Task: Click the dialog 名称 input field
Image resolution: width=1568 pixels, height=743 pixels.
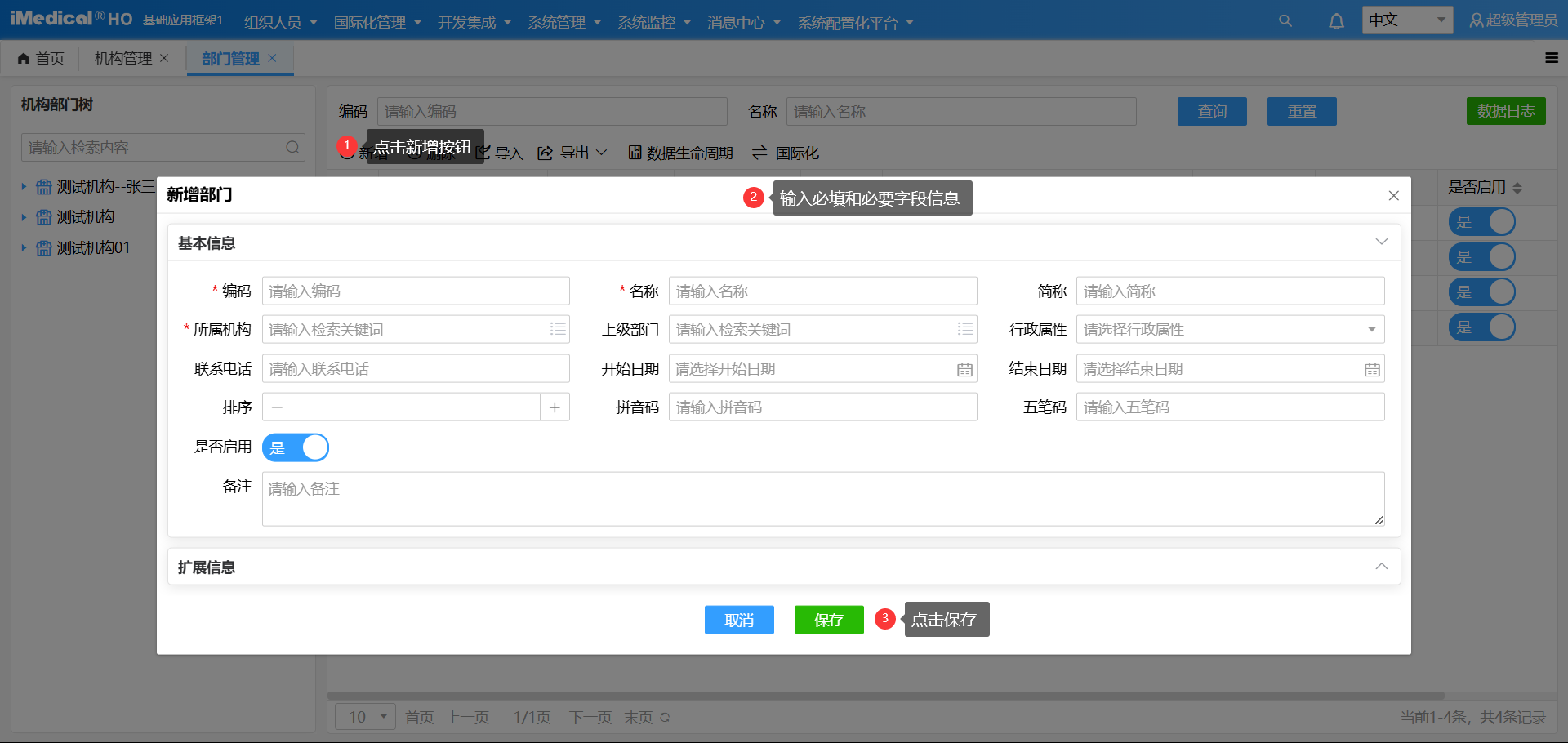Action: (823, 291)
